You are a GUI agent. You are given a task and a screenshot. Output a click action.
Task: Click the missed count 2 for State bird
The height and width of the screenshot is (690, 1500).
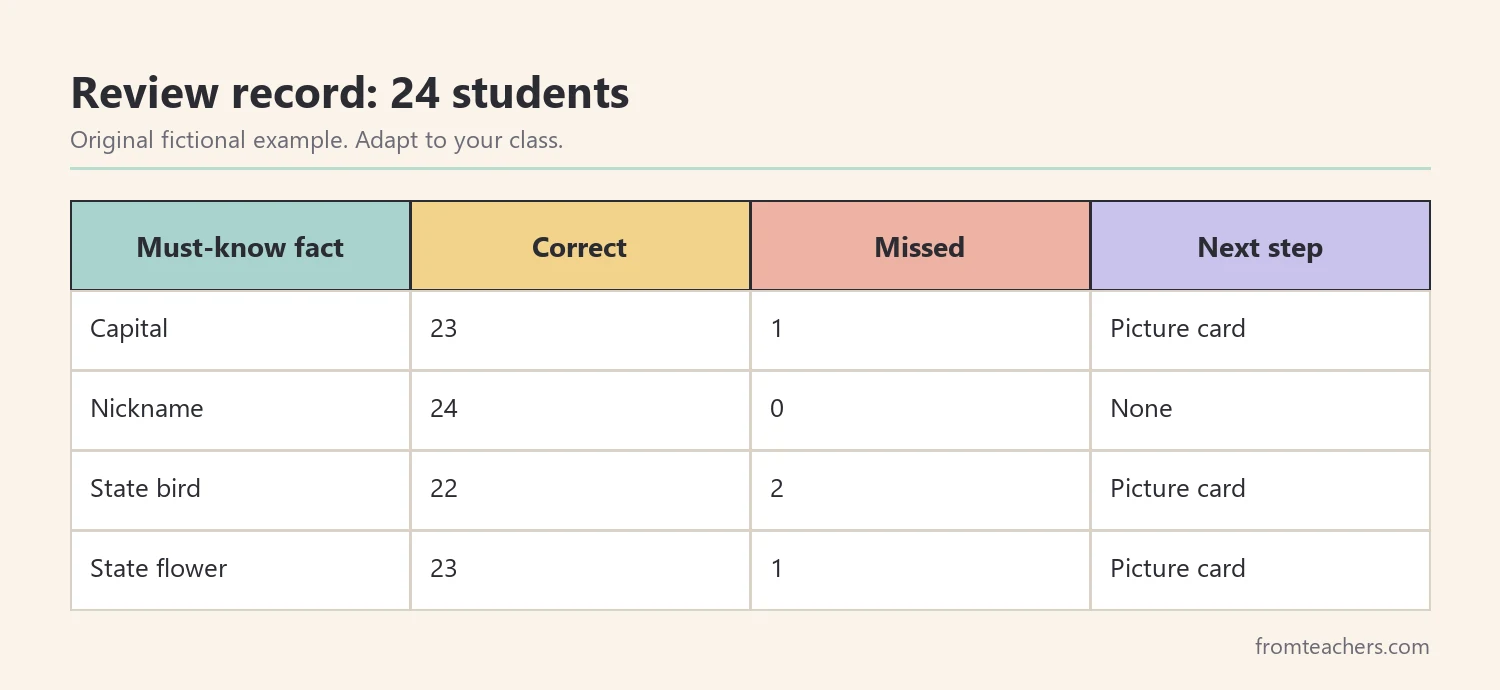pos(920,490)
